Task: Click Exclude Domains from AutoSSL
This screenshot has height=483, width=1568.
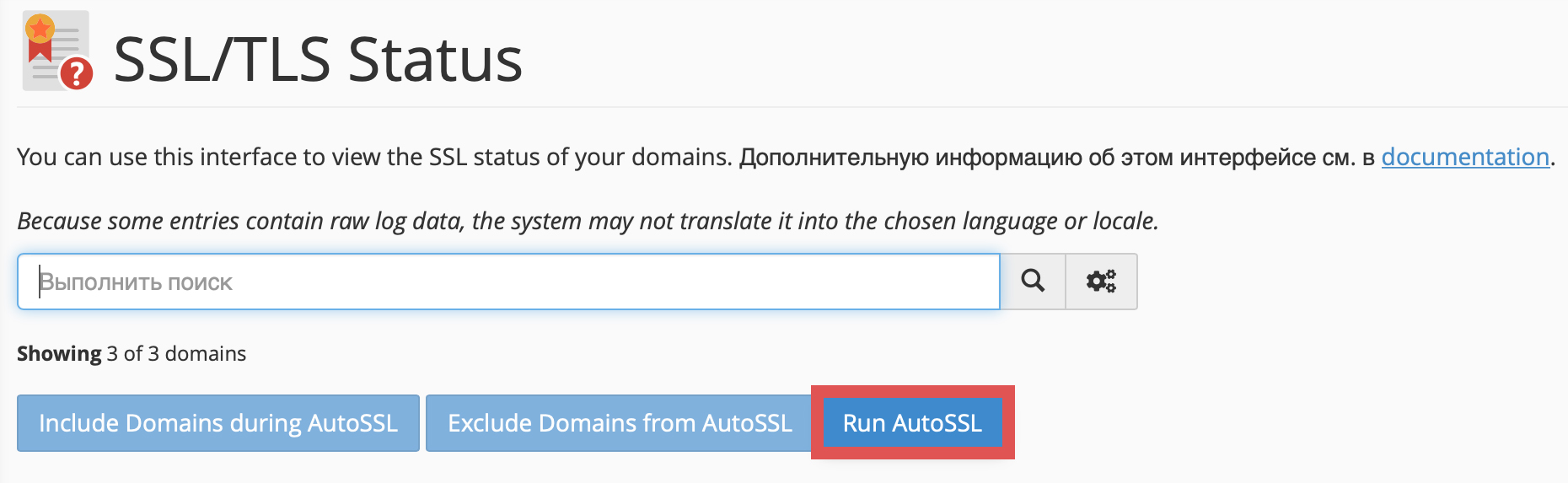Action: click(x=620, y=423)
